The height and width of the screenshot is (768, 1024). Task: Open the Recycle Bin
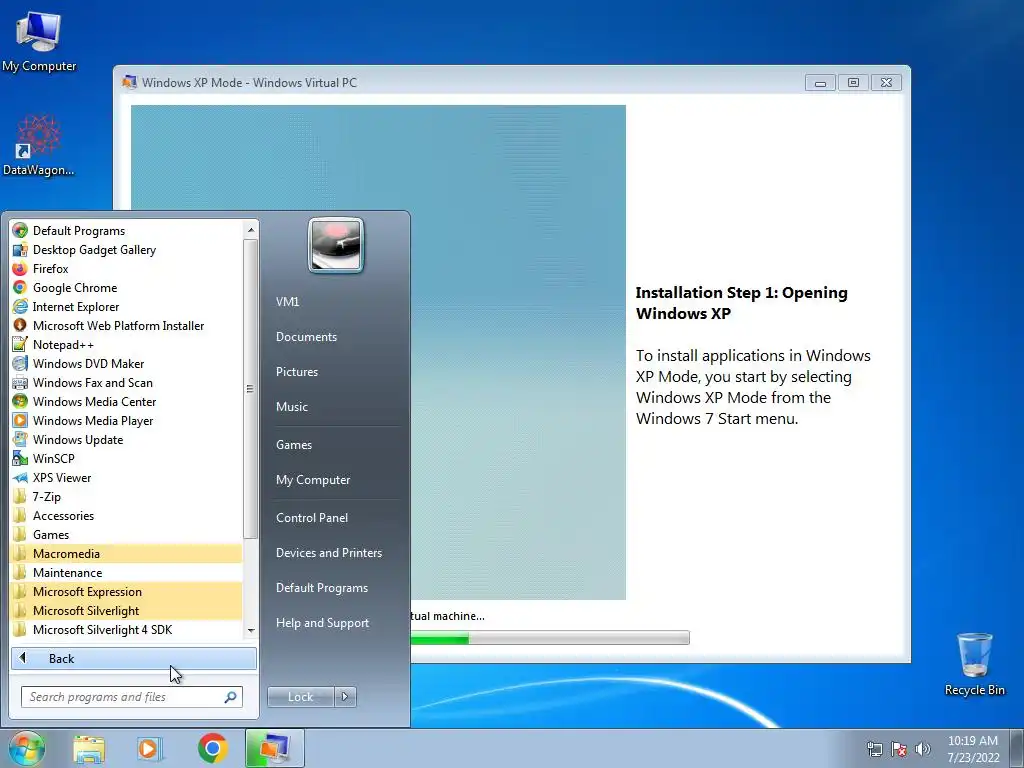tap(974, 664)
